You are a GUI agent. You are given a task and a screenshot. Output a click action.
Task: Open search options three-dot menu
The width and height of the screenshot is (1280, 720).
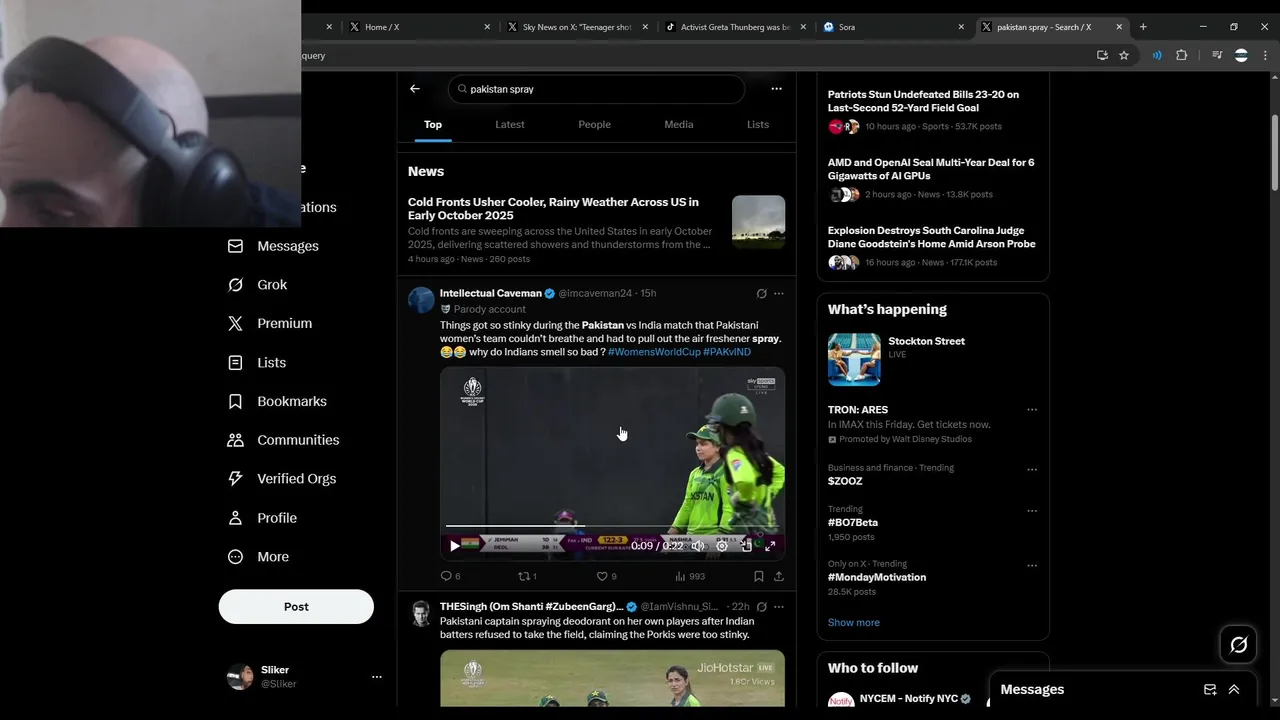tap(776, 89)
